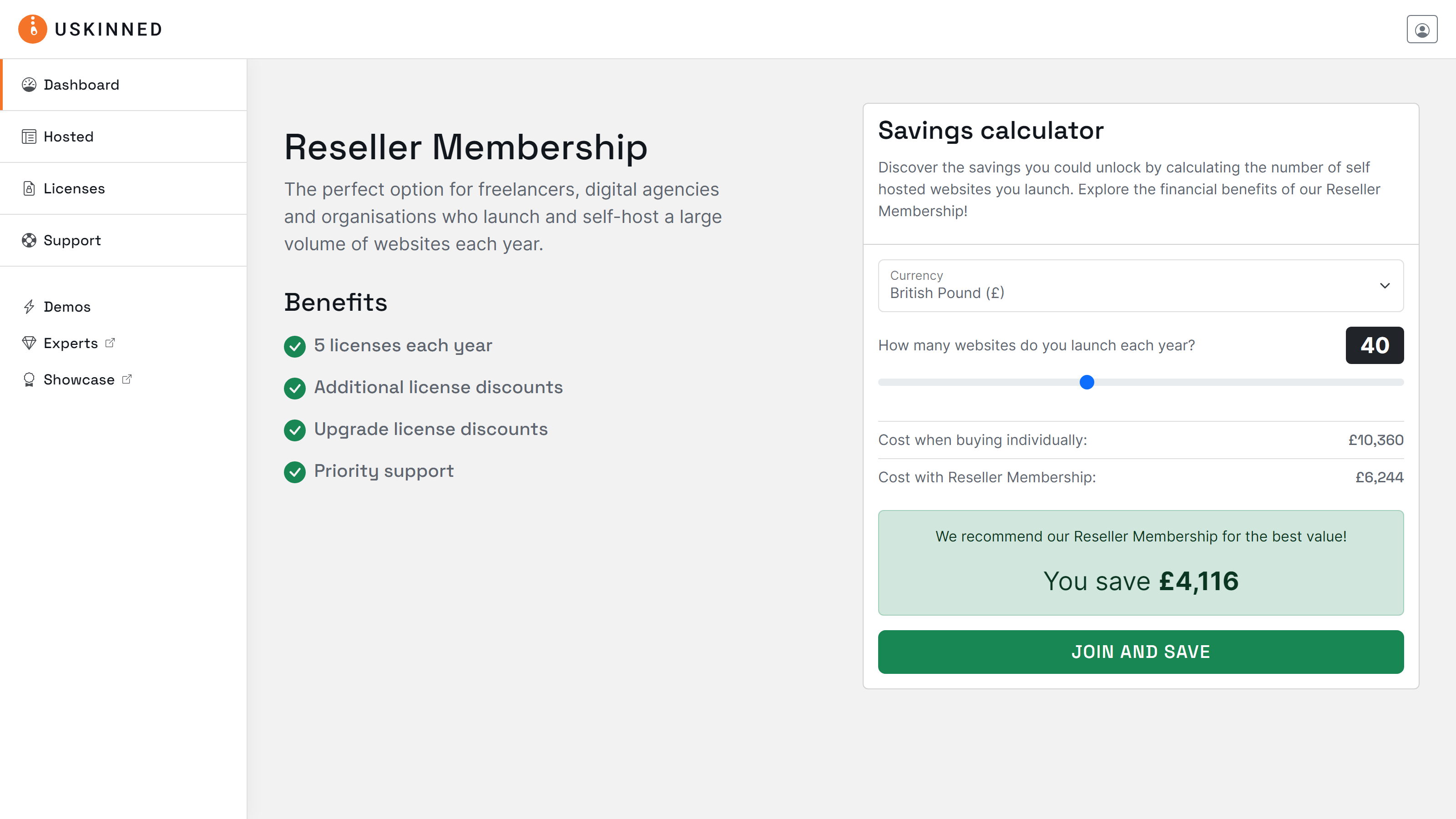Switch to the Licenses section
The image size is (1456, 819).
(x=73, y=188)
